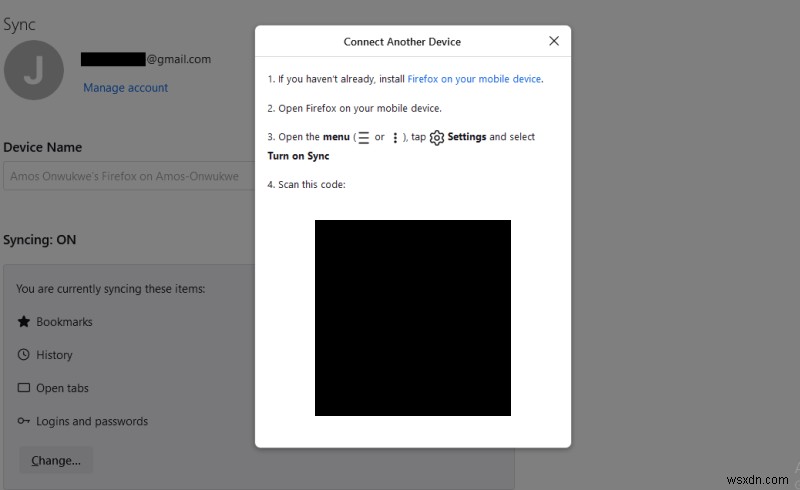Image resolution: width=800 pixels, height=490 pixels.
Task: Click the Logins and passwords key icon
Action: pos(23,421)
